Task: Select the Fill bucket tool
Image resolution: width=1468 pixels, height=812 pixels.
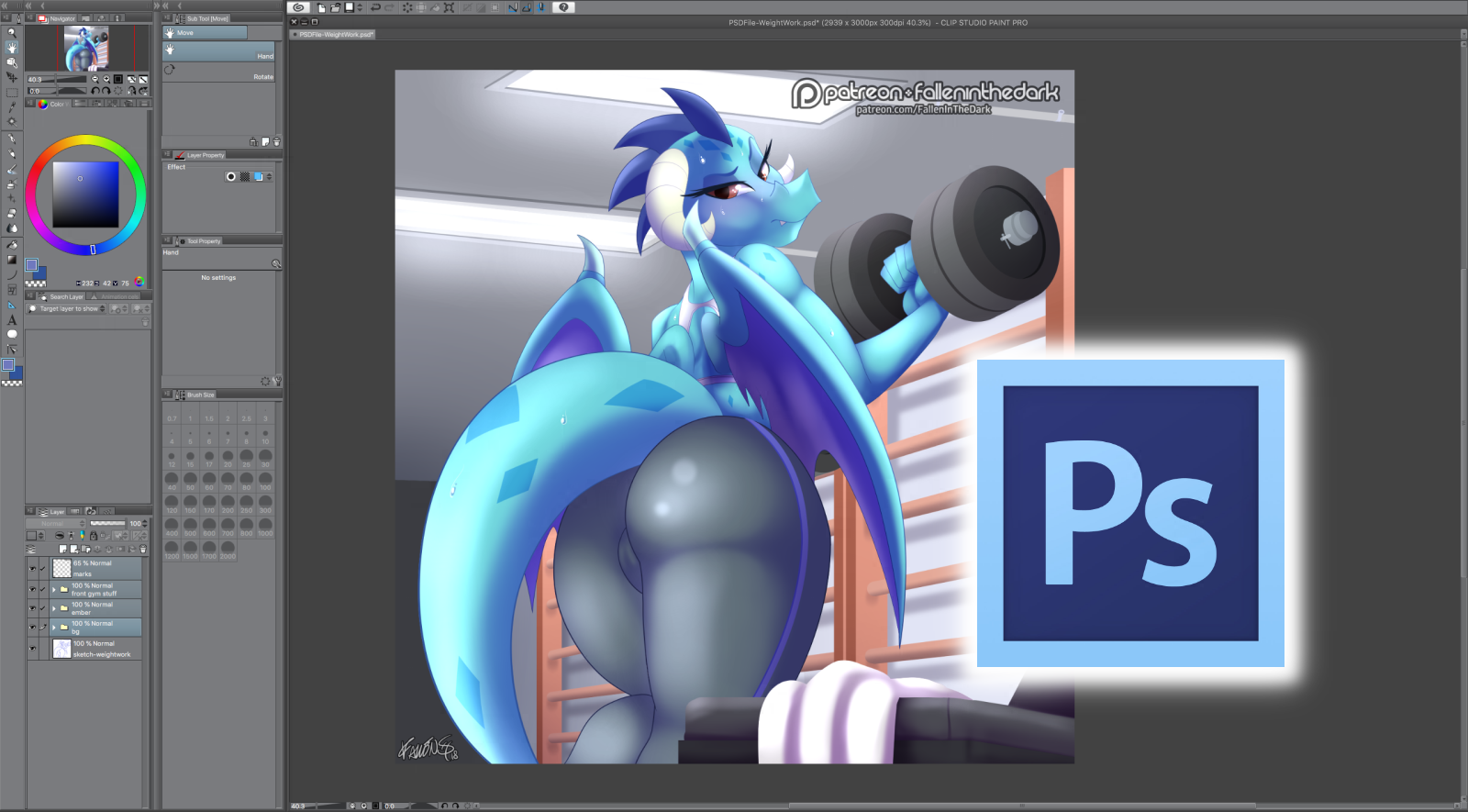Action: coord(12,245)
